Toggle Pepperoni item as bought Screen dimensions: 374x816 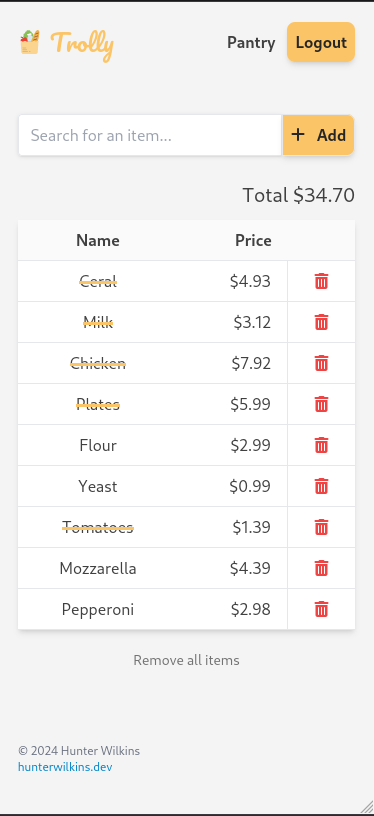98,609
